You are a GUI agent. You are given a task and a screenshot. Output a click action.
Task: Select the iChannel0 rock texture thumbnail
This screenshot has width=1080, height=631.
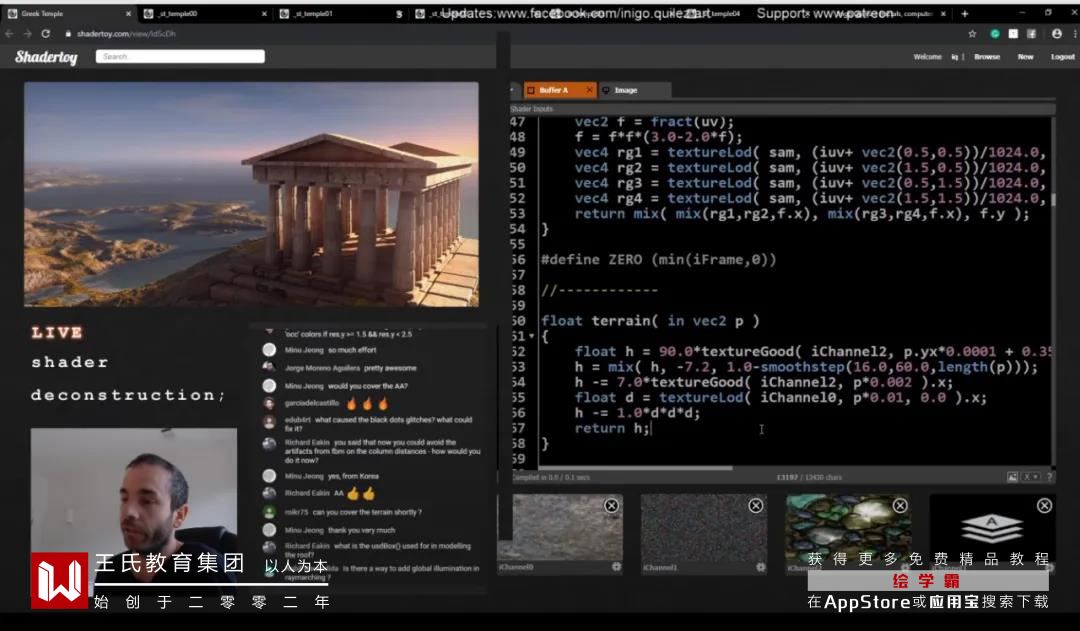561,527
